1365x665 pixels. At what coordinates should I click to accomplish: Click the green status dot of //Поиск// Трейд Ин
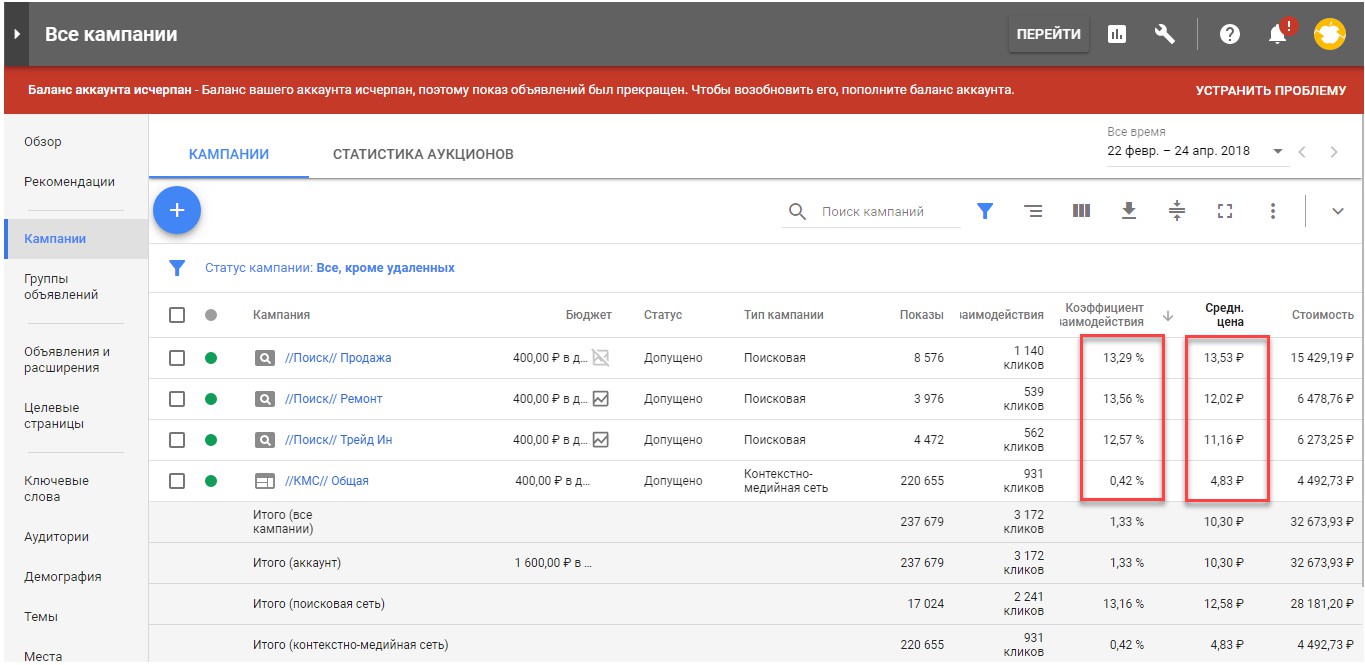tap(211, 440)
